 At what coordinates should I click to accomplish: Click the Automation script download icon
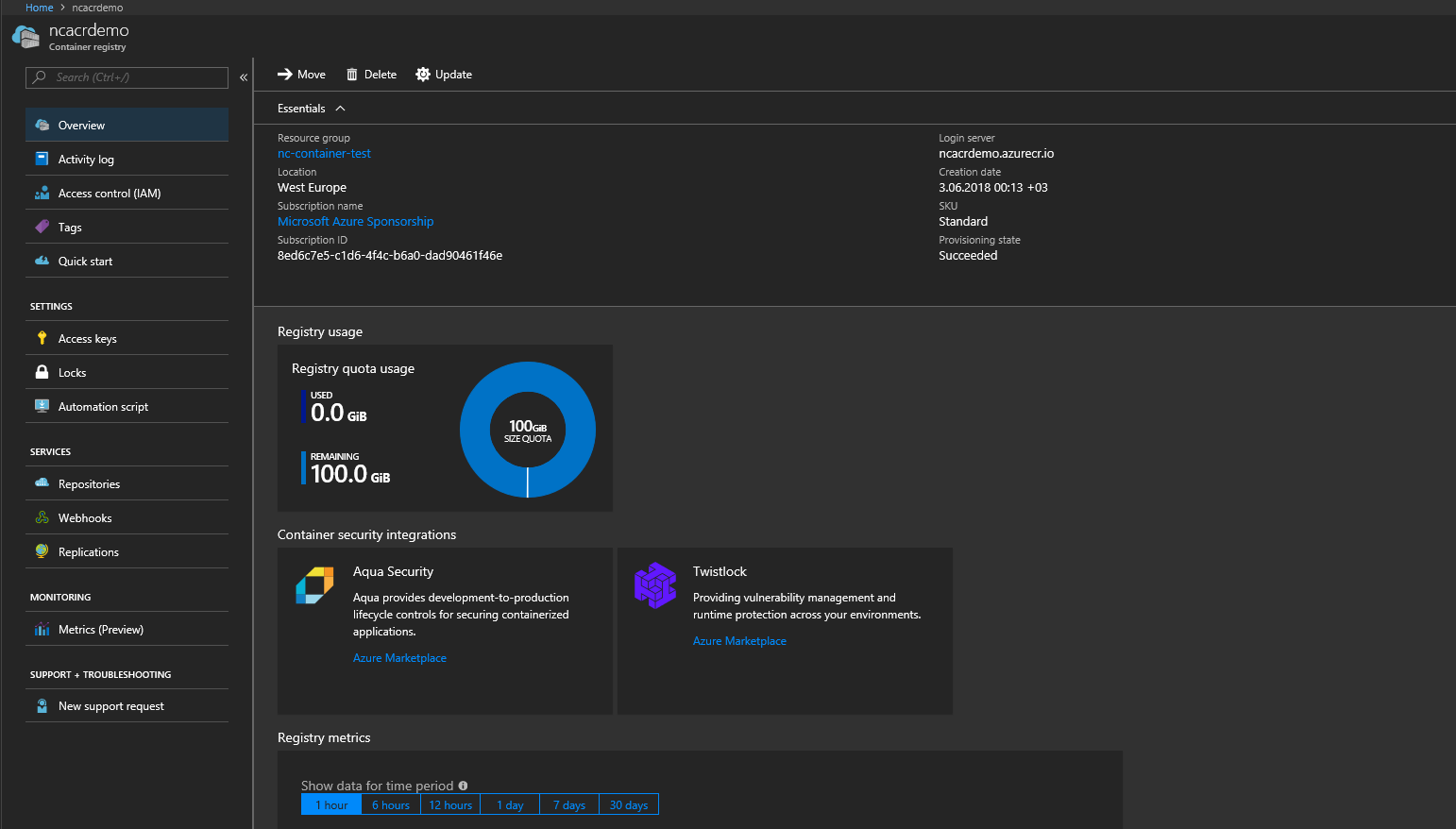pyautogui.click(x=42, y=406)
